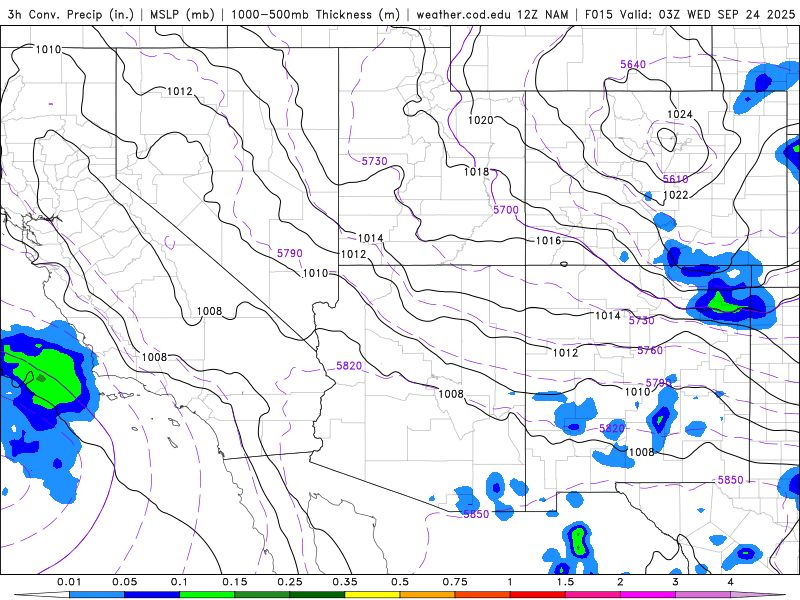Click the '0.01' legend value
This screenshot has height=600, width=800.
(x=69, y=582)
